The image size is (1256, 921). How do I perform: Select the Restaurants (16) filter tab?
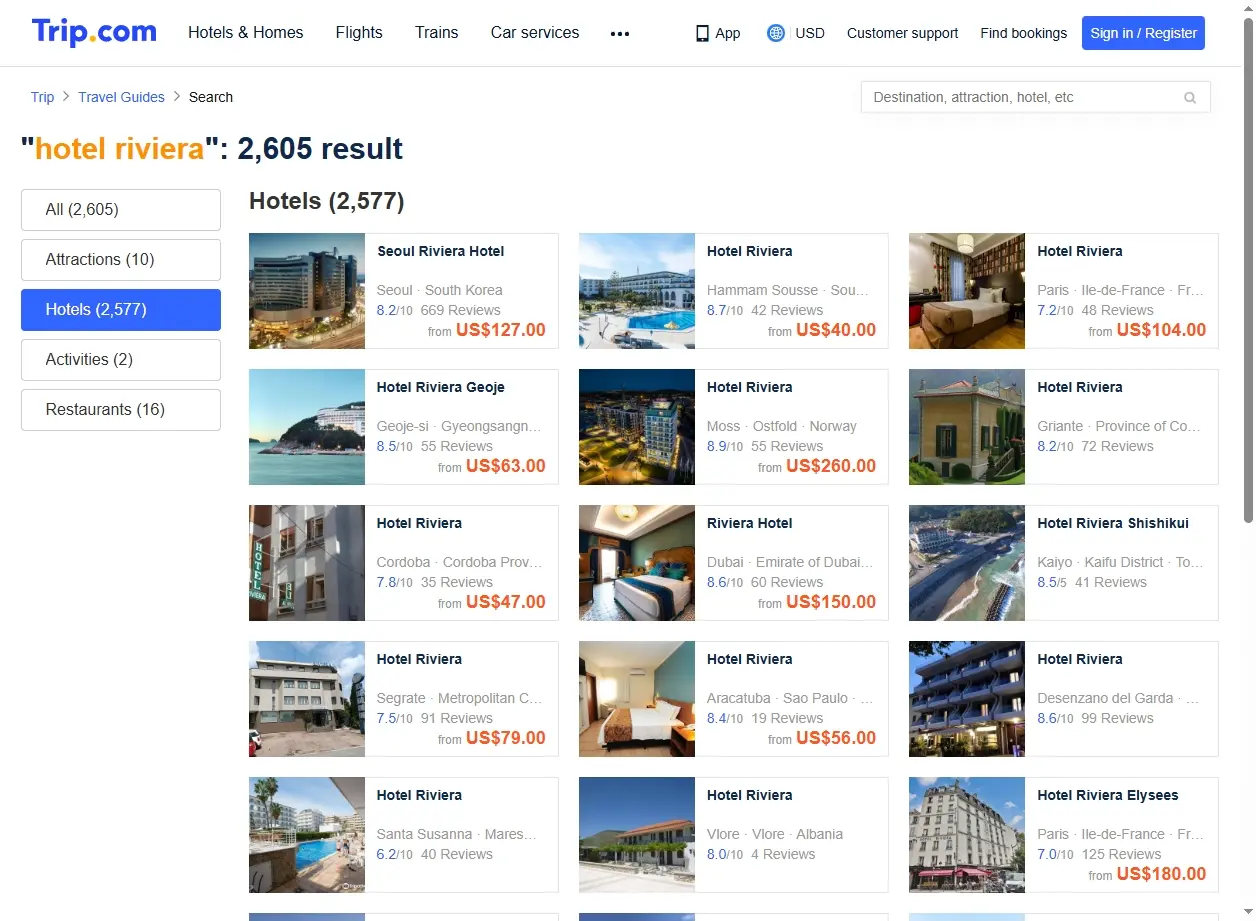121,410
